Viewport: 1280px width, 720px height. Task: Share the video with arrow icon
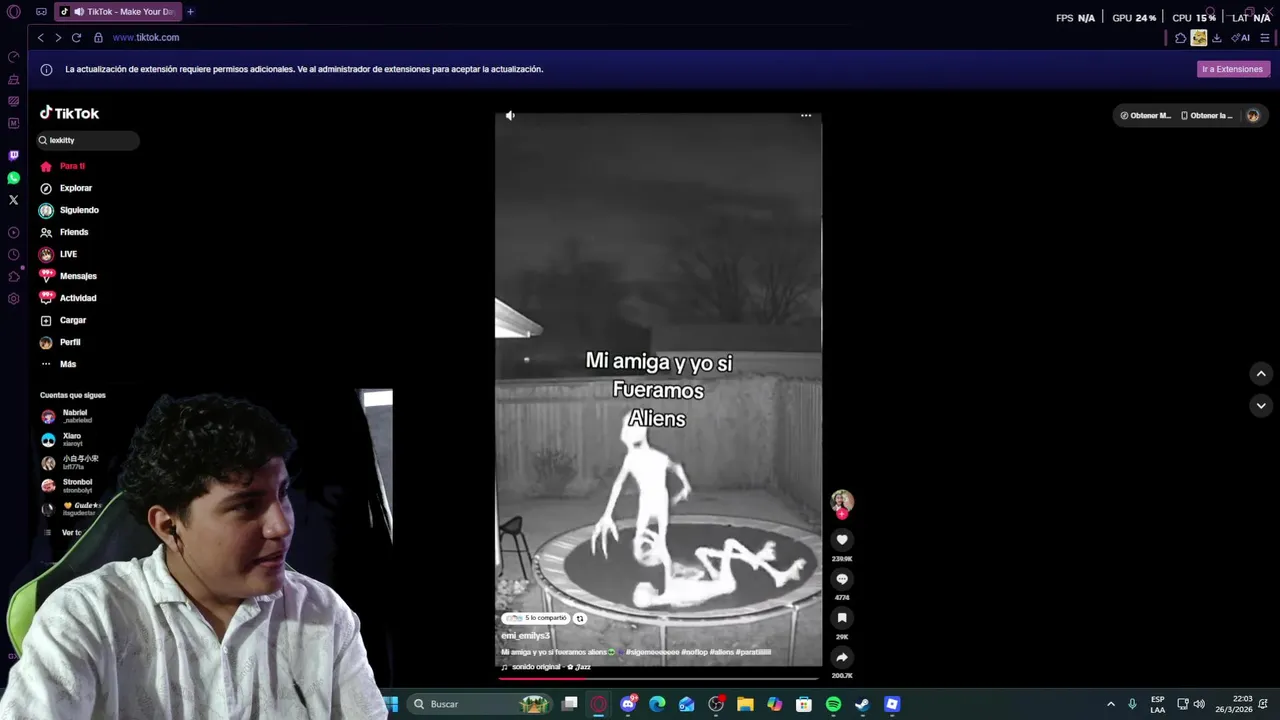click(x=842, y=657)
